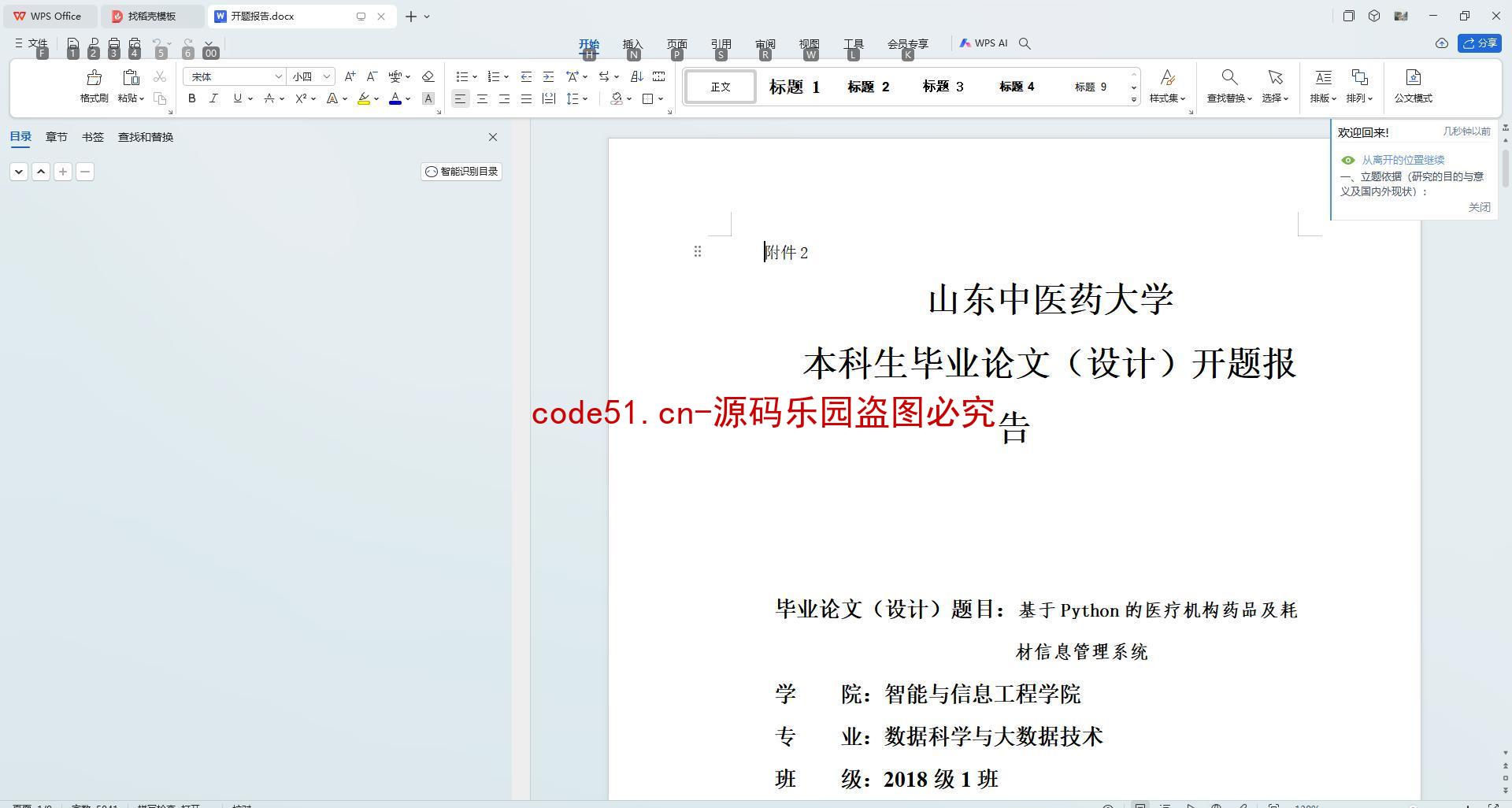Screen dimensions: 1512x808
Task: Expand the bullet list dropdown arrow
Action: [475, 76]
